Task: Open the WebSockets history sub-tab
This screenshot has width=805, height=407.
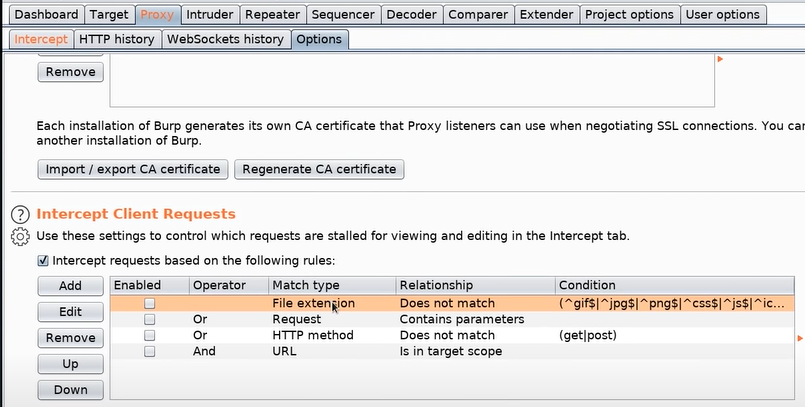Action: coord(225,39)
